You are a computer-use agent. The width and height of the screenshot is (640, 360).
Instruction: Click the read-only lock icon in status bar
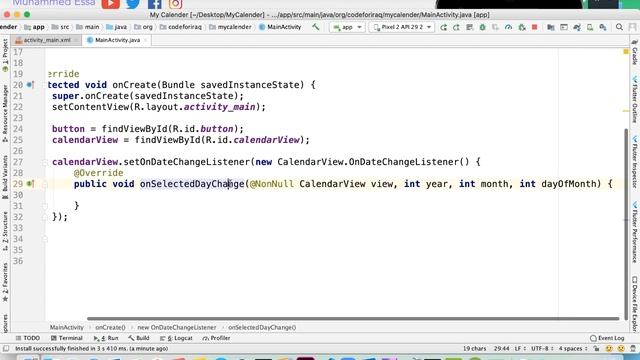[x=596, y=349]
